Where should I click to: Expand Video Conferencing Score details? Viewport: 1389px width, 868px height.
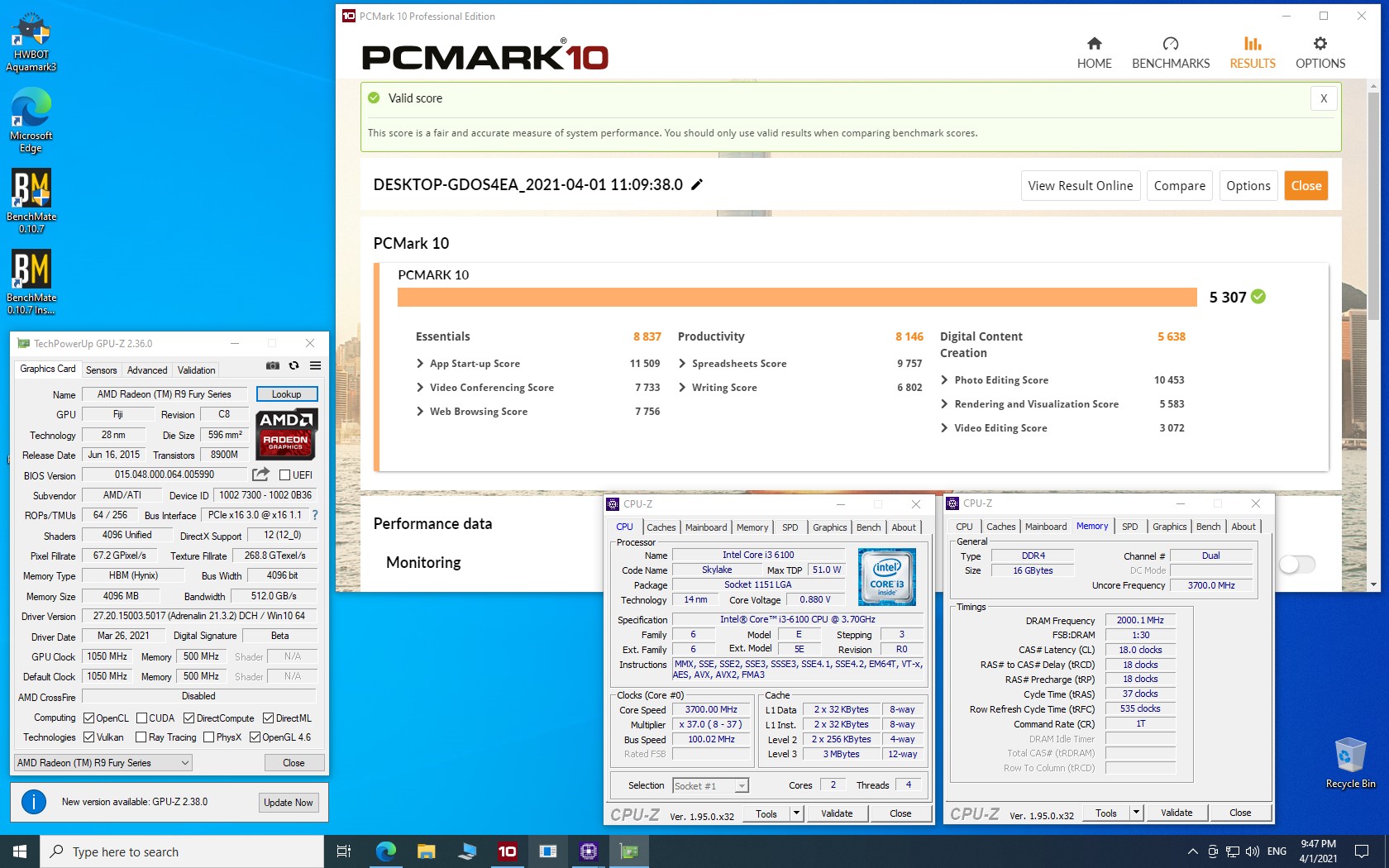(x=420, y=388)
